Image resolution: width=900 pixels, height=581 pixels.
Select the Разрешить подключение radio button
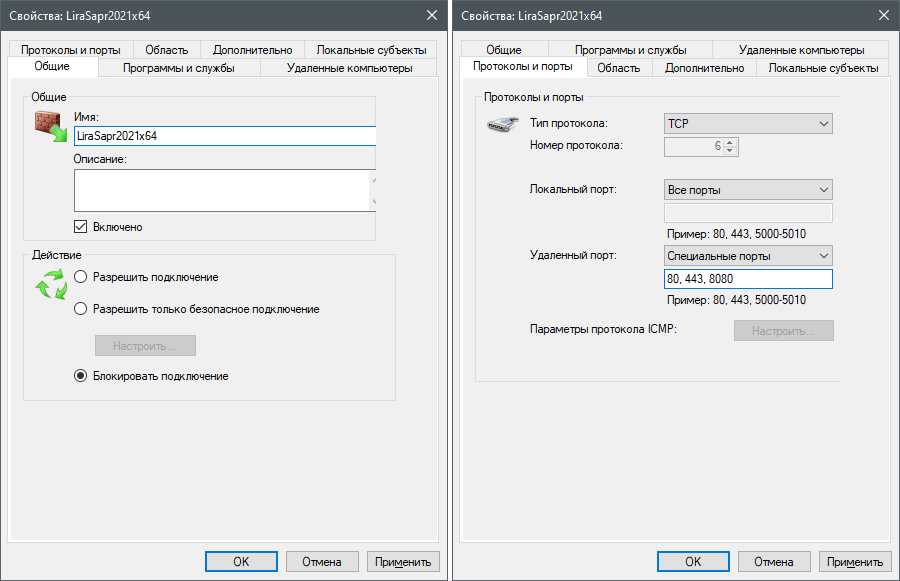80,277
